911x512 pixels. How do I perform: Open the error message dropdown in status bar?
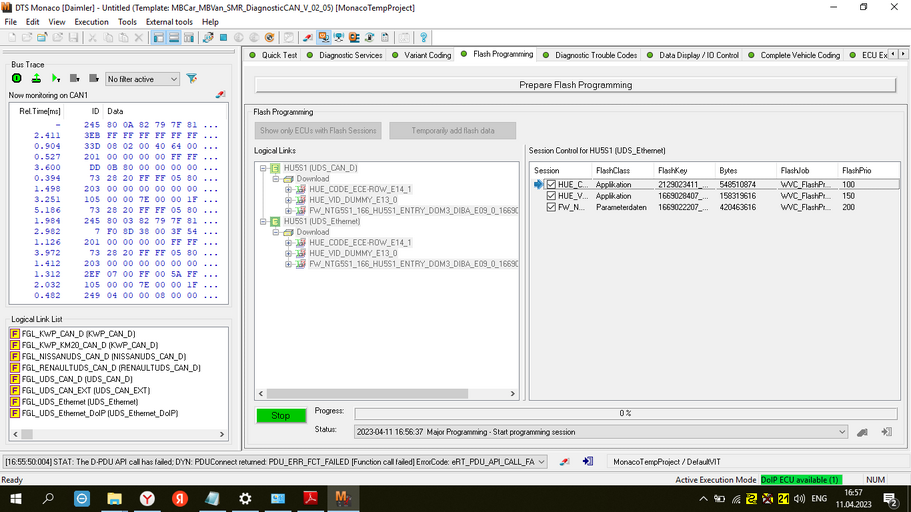click(541, 462)
